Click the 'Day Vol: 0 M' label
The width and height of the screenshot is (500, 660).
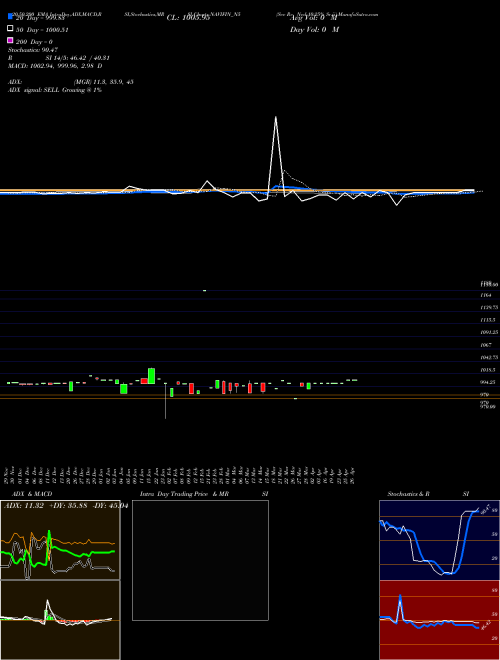click(314, 29)
